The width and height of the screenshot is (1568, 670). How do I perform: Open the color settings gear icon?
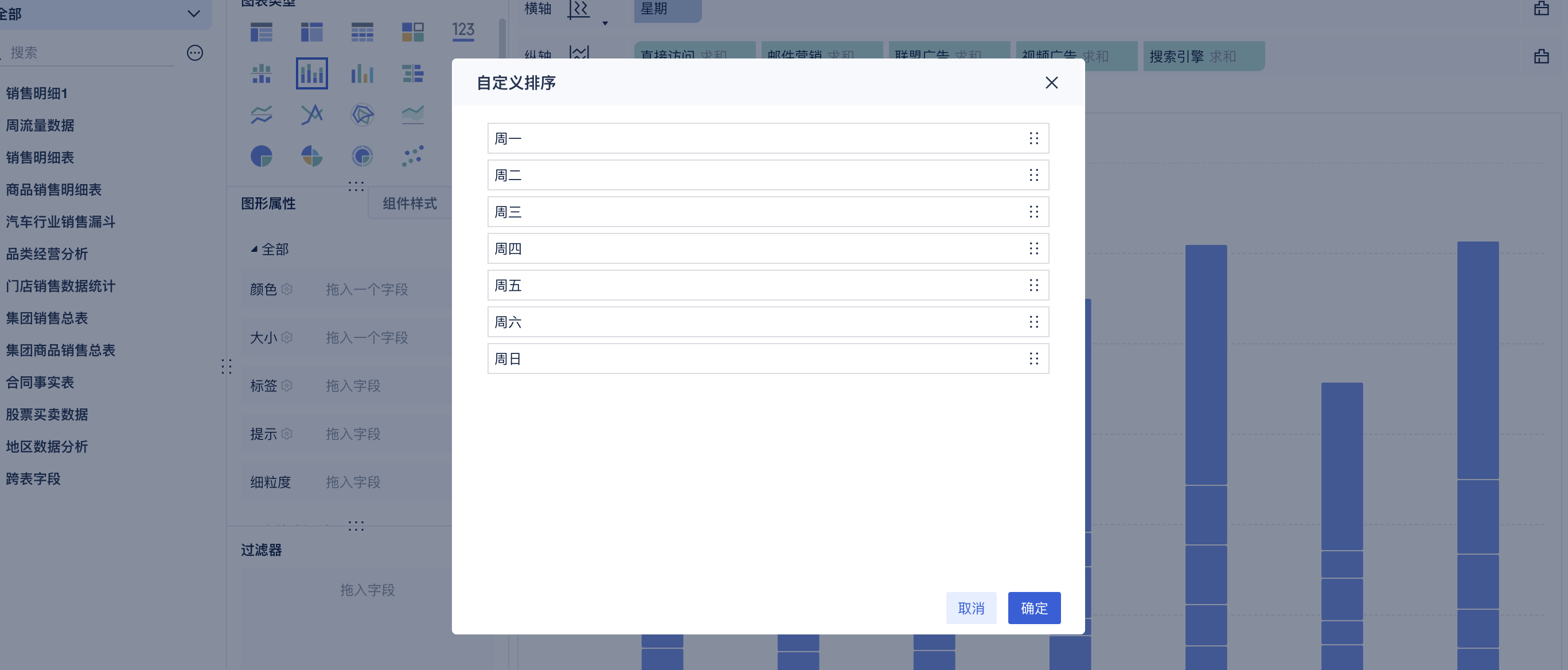tap(287, 289)
